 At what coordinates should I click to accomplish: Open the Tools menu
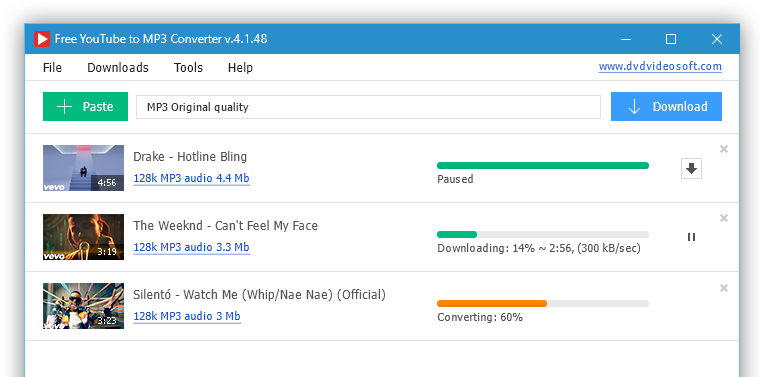(x=188, y=68)
